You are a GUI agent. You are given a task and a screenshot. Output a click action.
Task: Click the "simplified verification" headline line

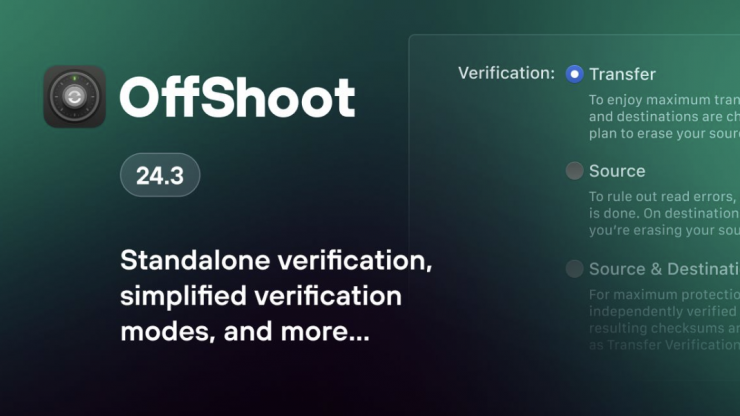pyautogui.click(x=261, y=296)
